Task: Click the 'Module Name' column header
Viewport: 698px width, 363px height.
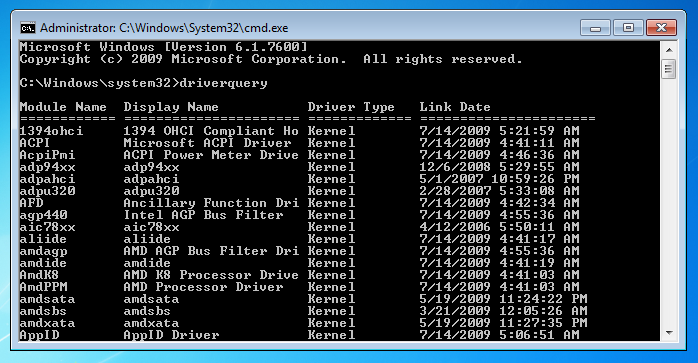Action: click(x=63, y=107)
